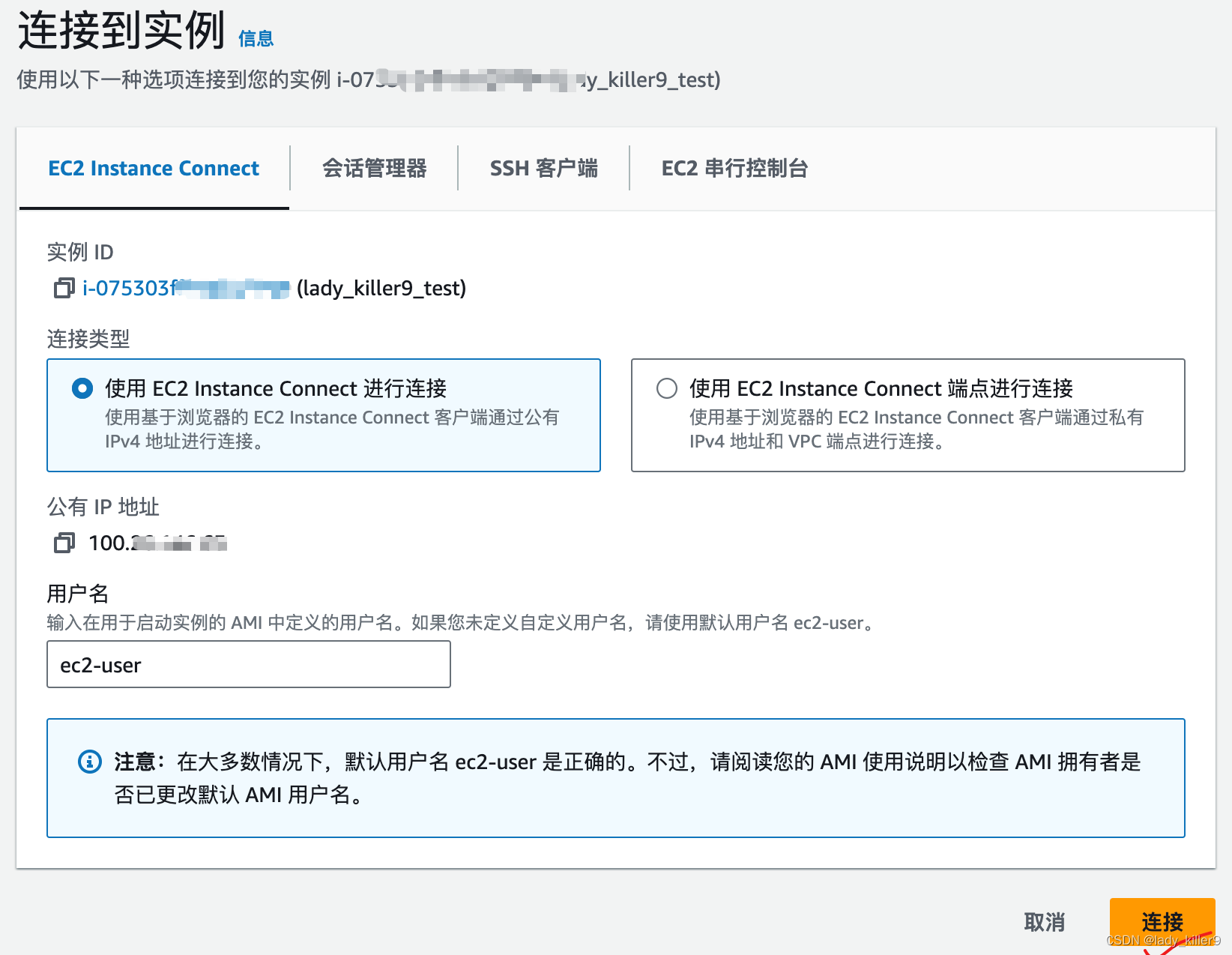Switch to the EC2 Instance Connect tab
The image size is (1232, 955).
pos(154,169)
